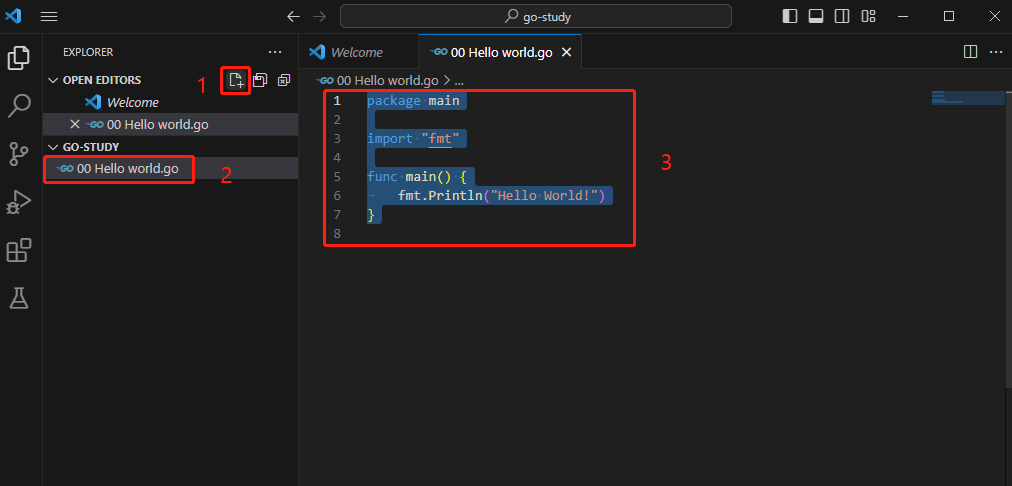Open the hamburger application menu
The width and height of the screenshot is (1012, 486).
[x=49, y=17]
